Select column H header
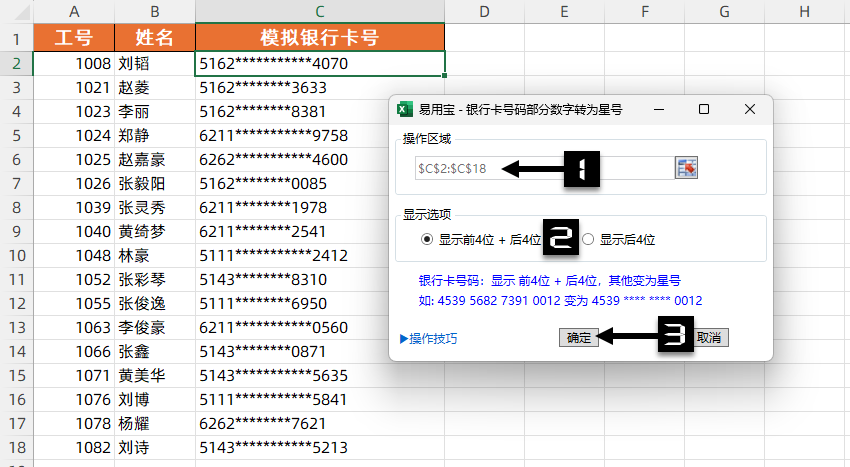 click(804, 11)
